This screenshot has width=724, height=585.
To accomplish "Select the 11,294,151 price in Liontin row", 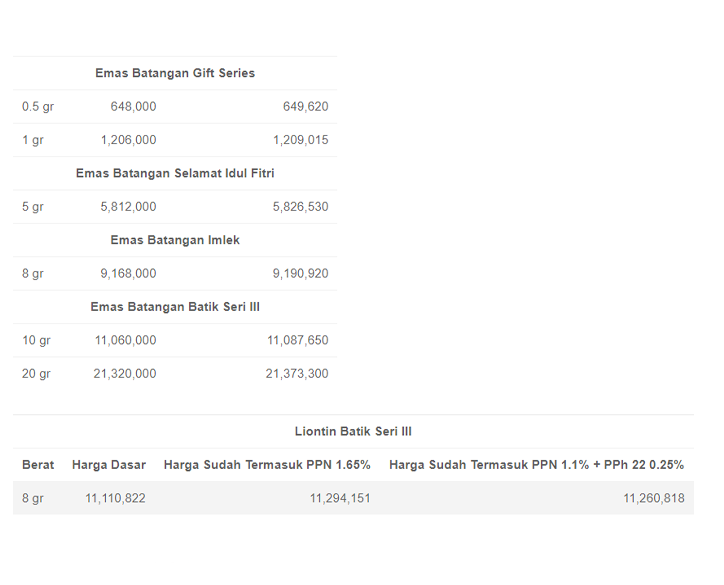I will coord(340,498).
